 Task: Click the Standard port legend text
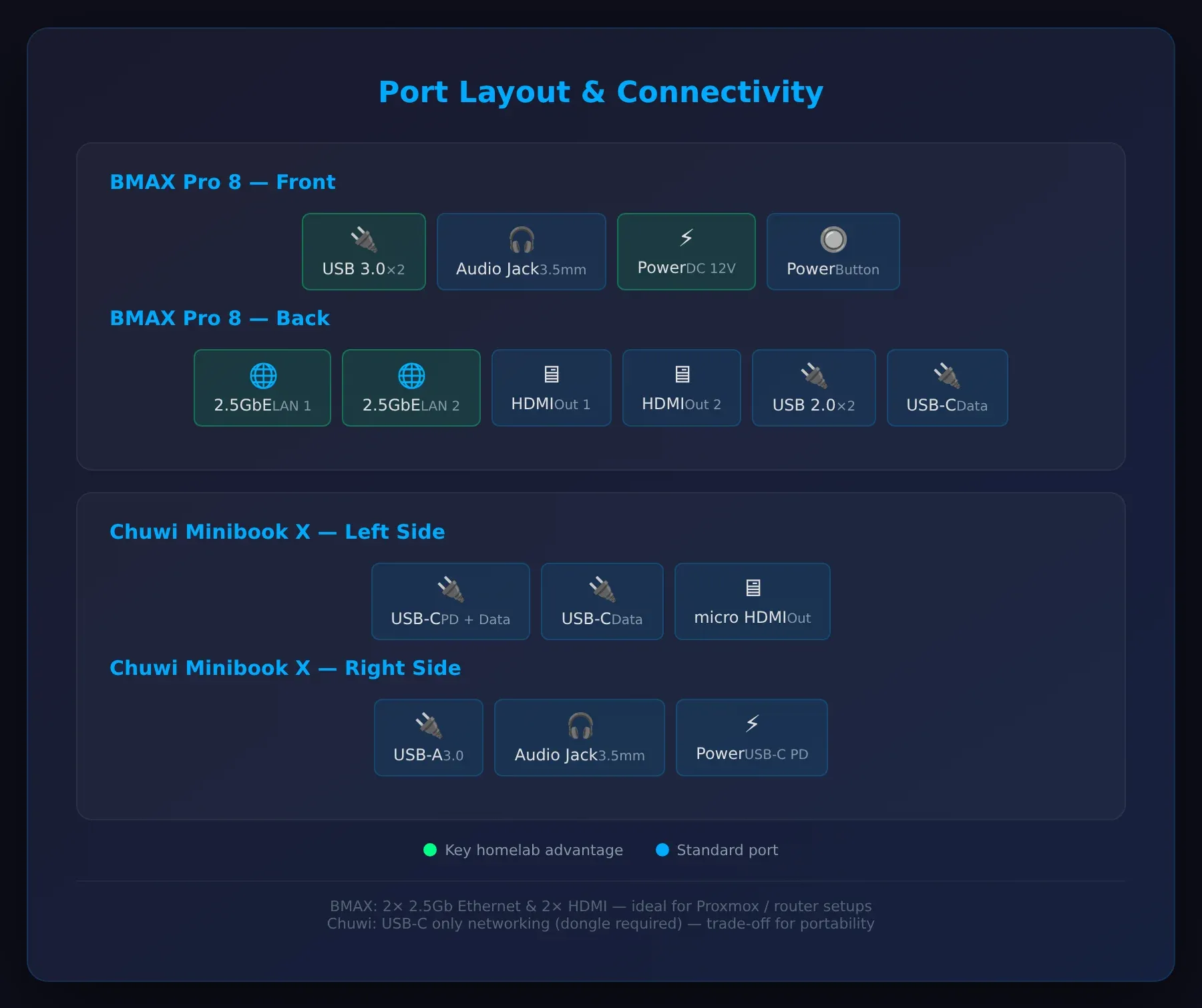[728, 850]
